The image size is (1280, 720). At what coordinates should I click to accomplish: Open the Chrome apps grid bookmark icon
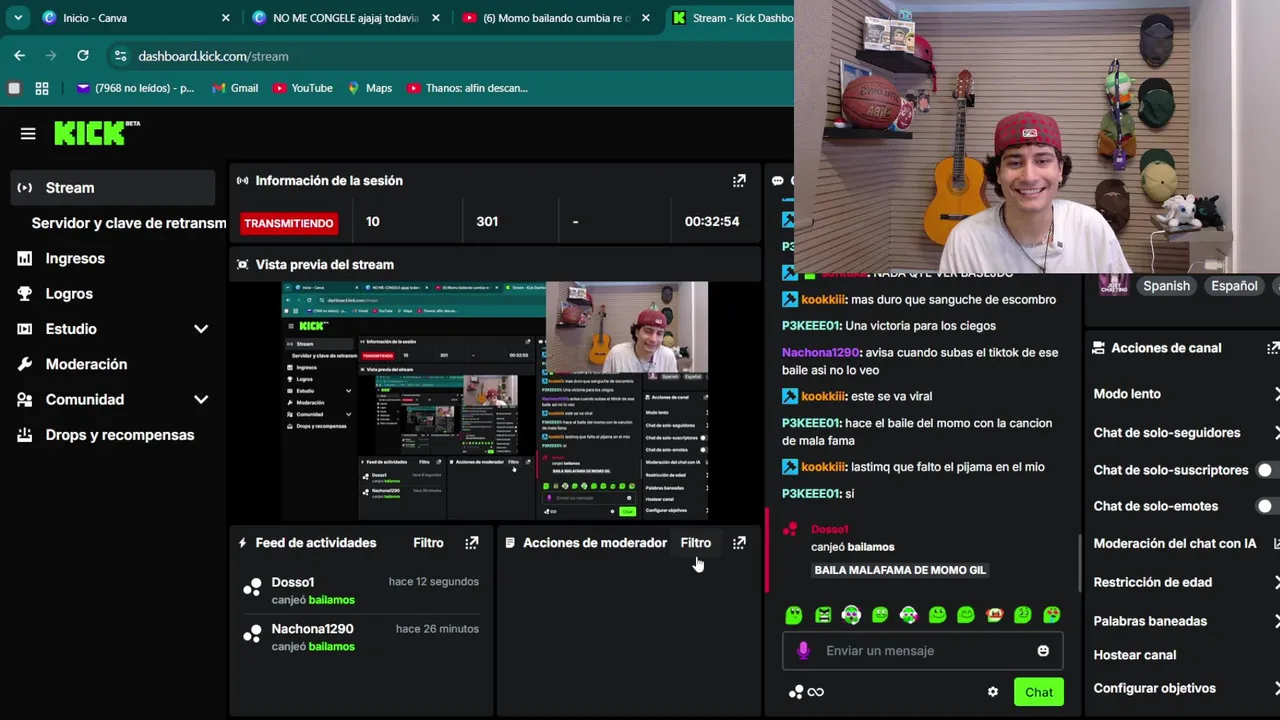click(x=42, y=88)
